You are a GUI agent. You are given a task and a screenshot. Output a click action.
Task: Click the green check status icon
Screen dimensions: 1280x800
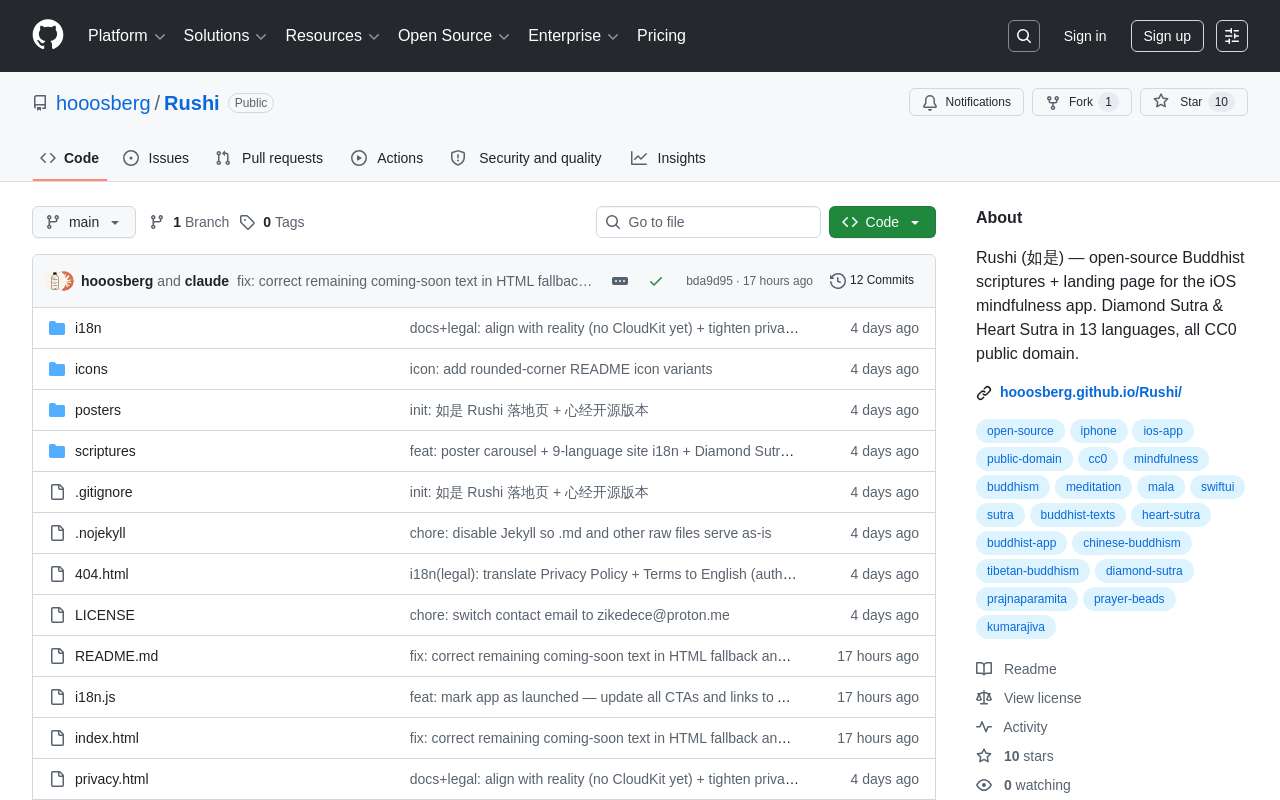pos(656,281)
